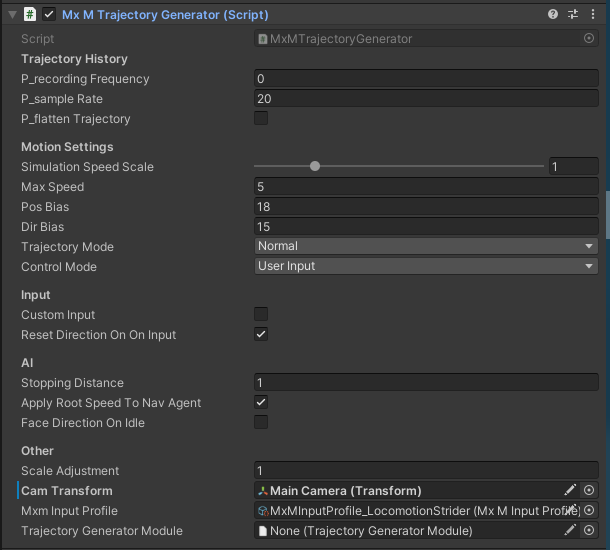Edit Cam Transform with pencil icon
The image size is (610, 550).
(x=570, y=490)
